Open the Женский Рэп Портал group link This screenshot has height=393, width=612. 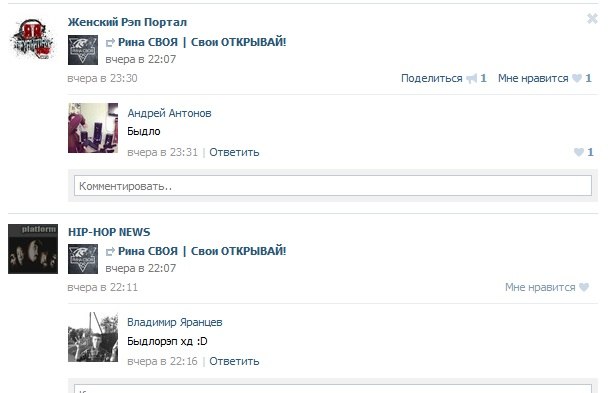coord(127,22)
